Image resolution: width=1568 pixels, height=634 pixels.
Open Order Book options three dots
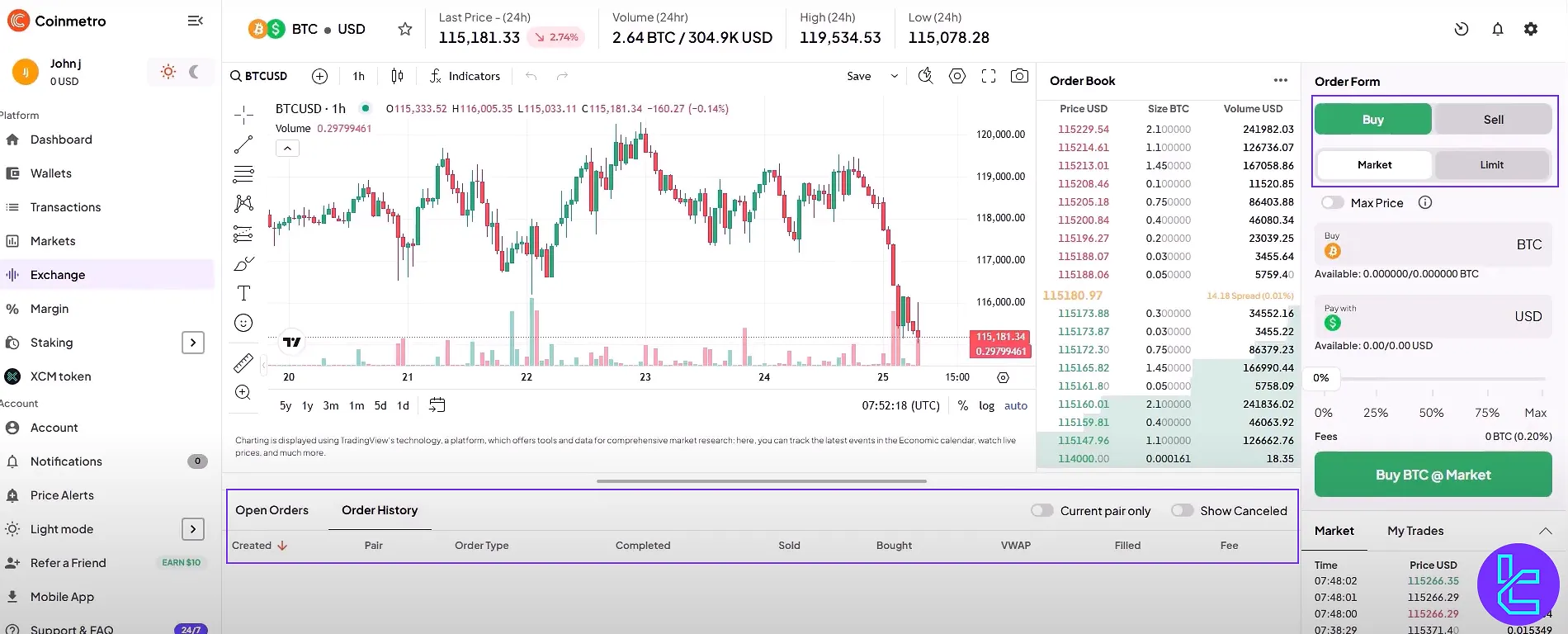tap(1281, 80)
